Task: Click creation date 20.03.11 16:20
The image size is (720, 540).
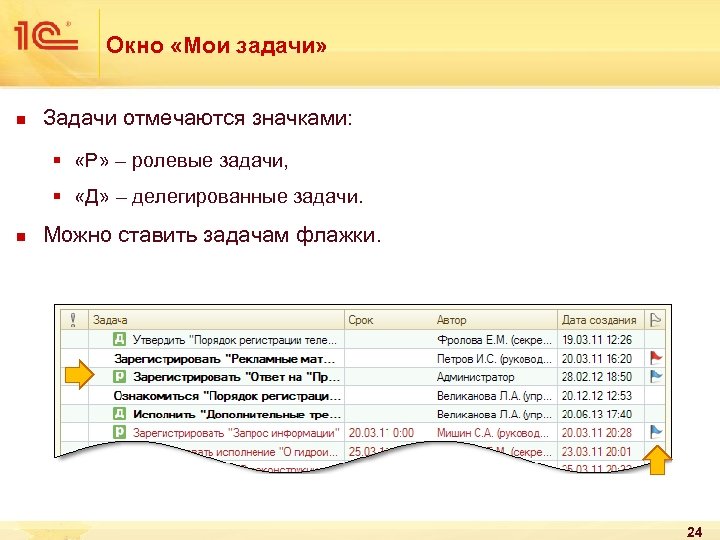Action: (x=597, y=359)
